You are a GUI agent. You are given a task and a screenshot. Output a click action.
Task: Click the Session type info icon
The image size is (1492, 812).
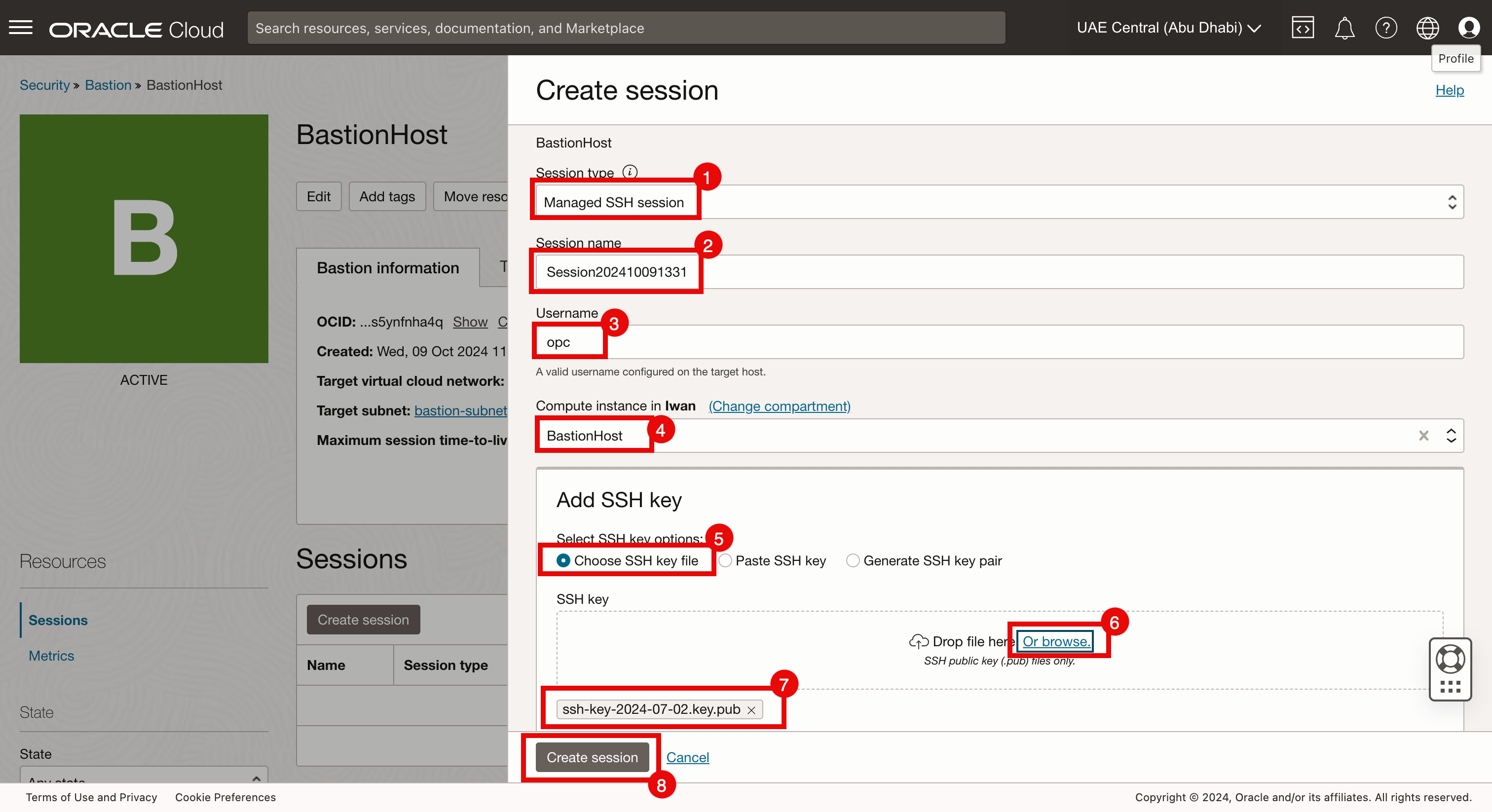coord(630,172)
